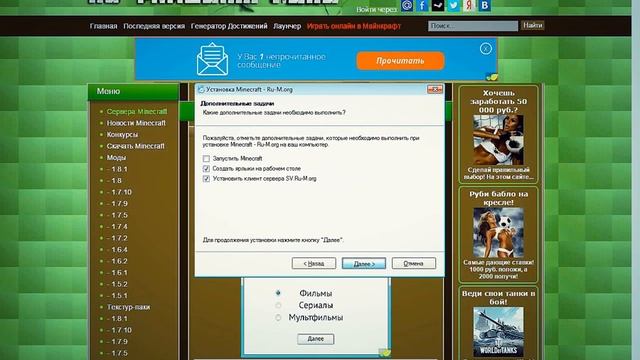
Task: Sign in via Steam icon
Action: [438, 5]
